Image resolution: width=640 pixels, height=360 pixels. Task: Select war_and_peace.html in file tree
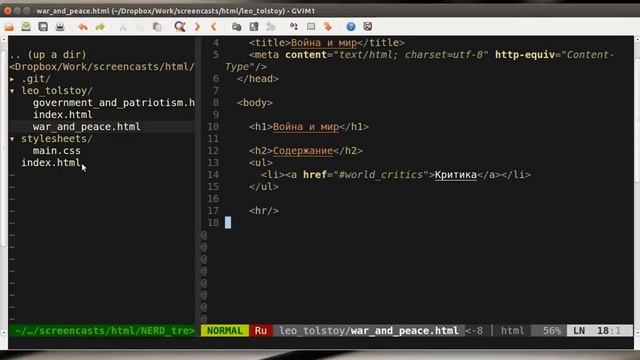tap(87, 127)
